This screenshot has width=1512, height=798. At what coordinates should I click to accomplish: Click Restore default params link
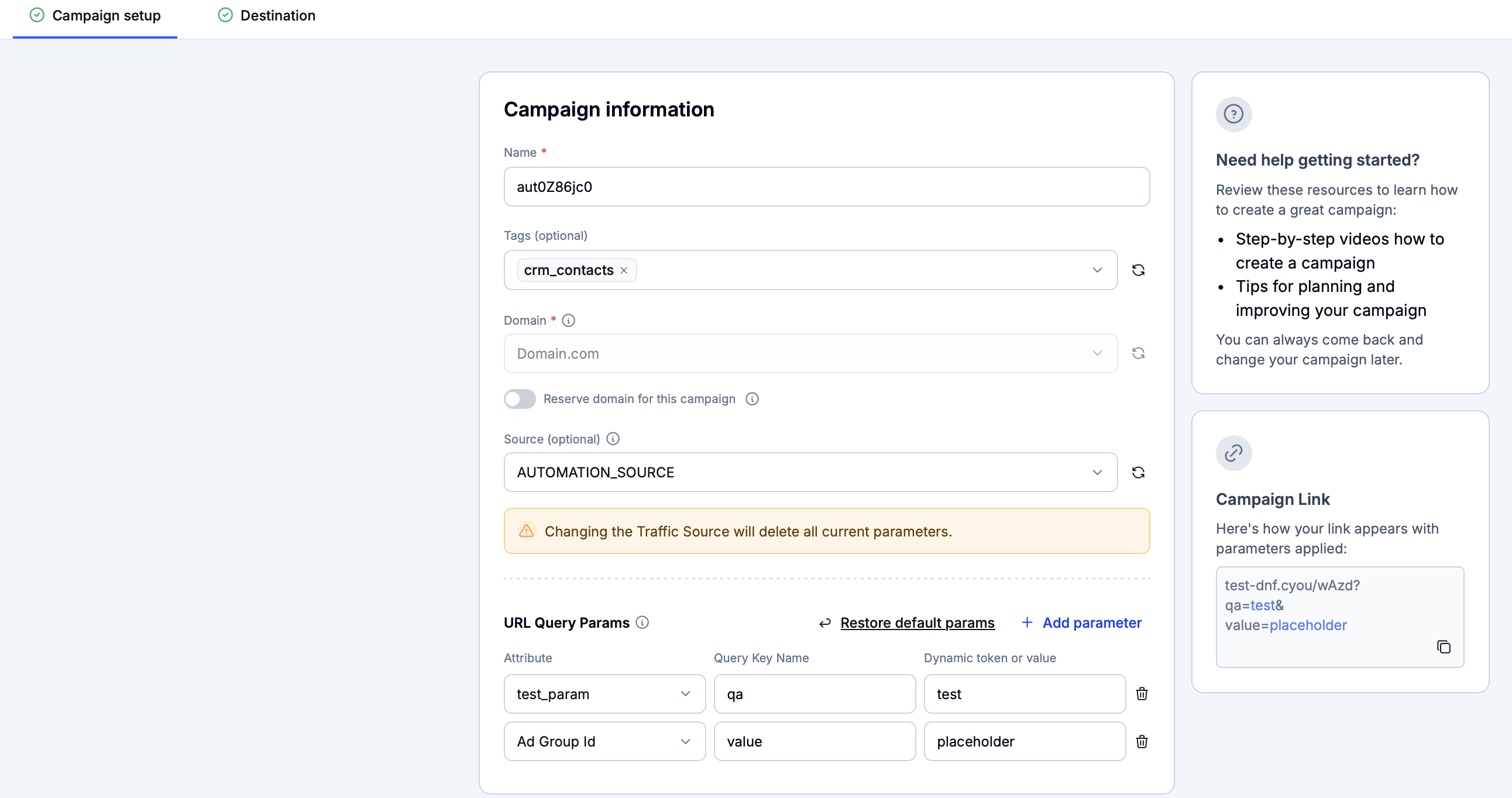click(917, 622)
